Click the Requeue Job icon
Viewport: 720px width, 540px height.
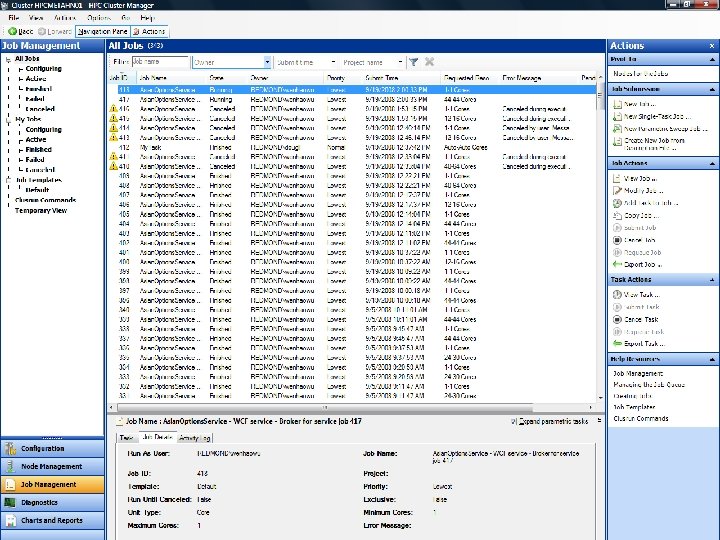pyautogui.click(x=618, y=253)
